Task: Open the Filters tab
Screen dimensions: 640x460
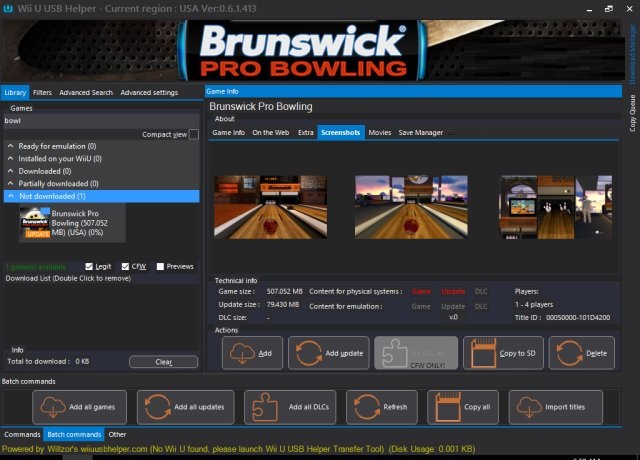Action: (x=42, y=93)
